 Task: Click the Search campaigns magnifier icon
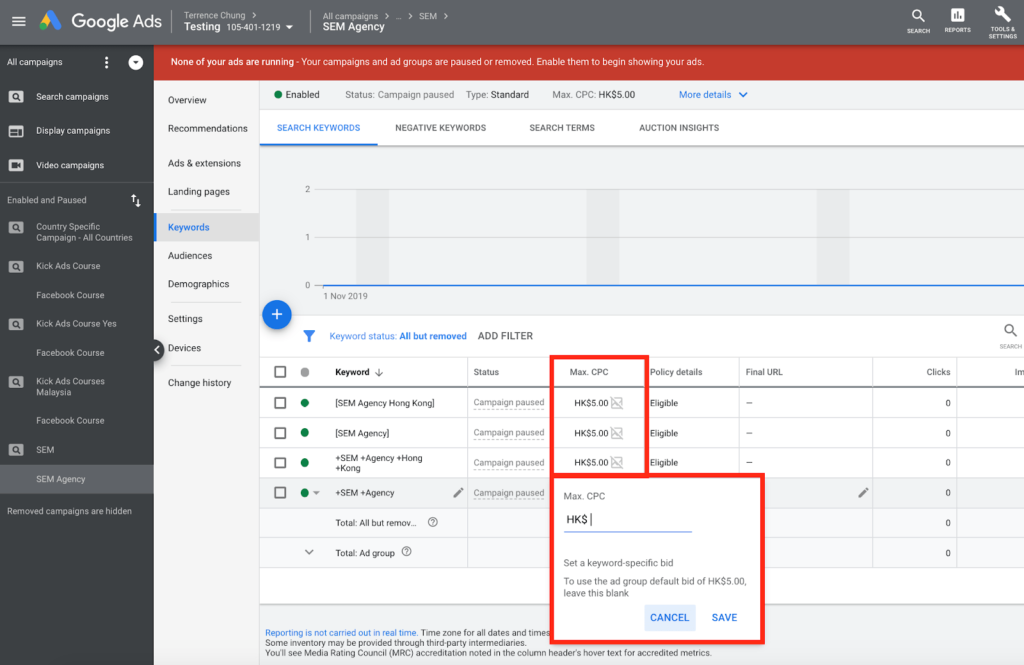coord(16,97)
